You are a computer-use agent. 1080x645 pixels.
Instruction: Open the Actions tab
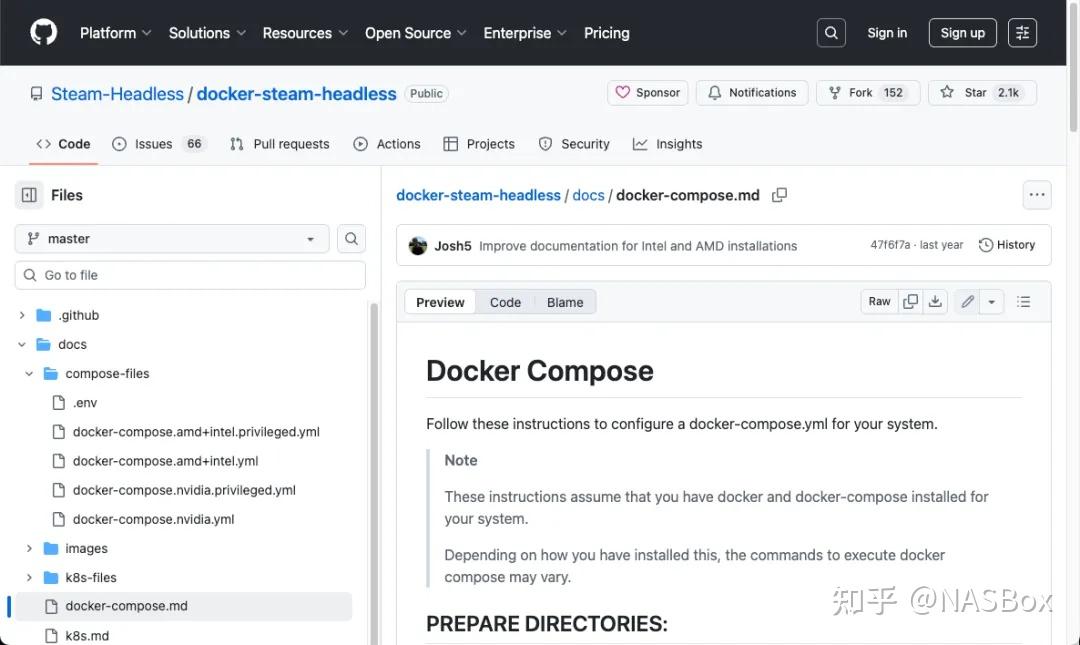point(386,144)
